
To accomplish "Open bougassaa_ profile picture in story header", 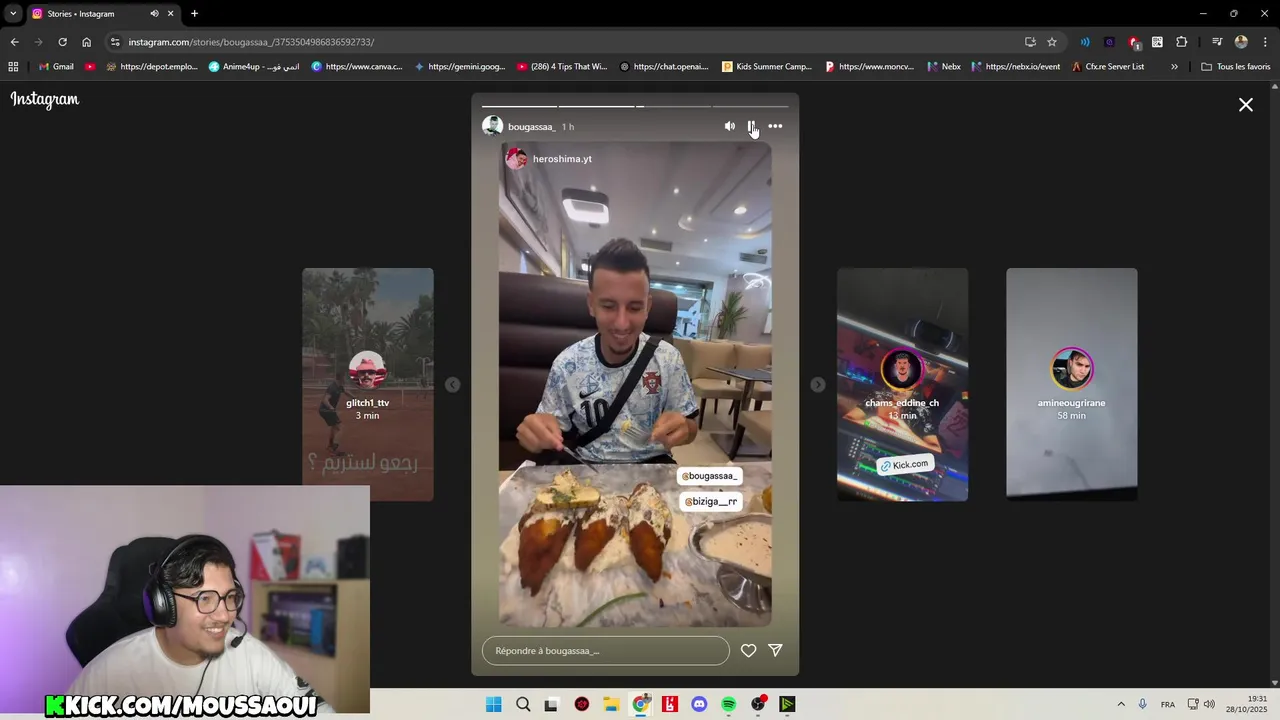I will [492, 126].
